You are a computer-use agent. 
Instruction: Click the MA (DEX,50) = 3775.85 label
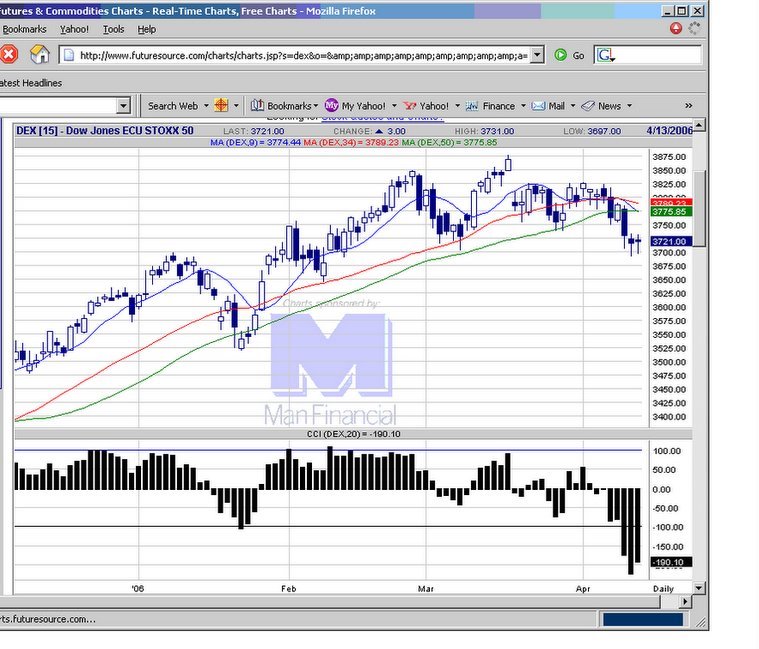point(449,143)
